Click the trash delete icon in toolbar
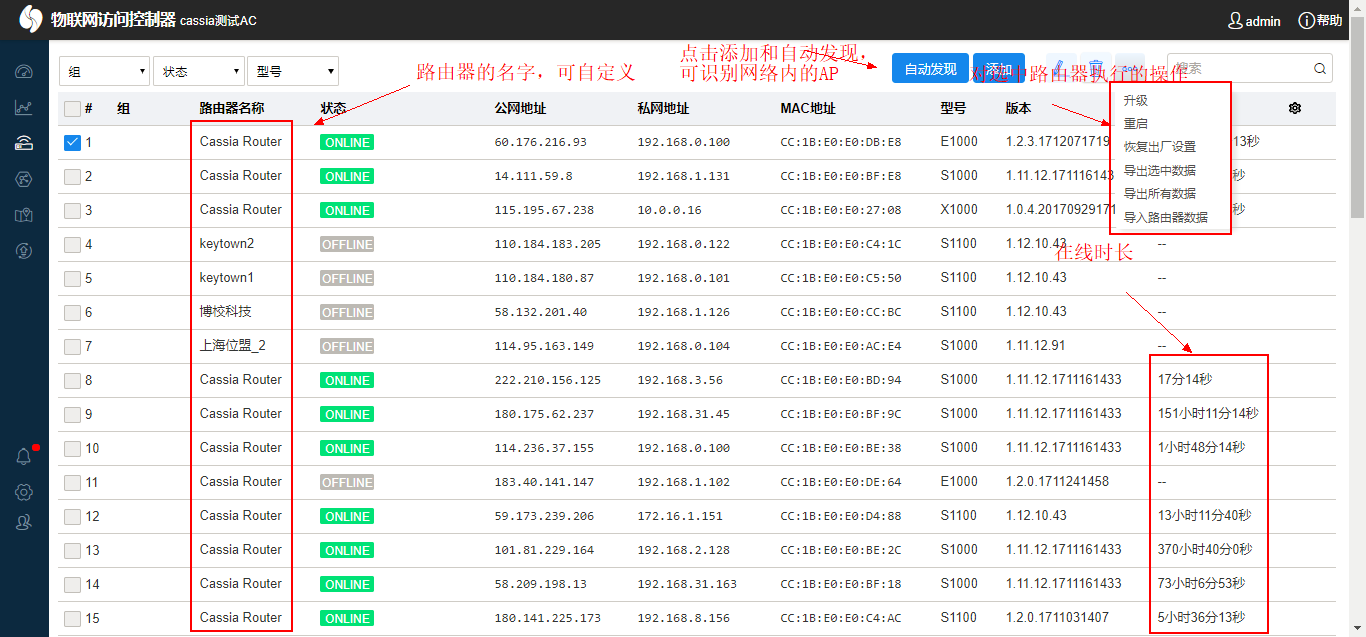The height and width of the screenshot is (637, 1366). (x=1096, y=68)
